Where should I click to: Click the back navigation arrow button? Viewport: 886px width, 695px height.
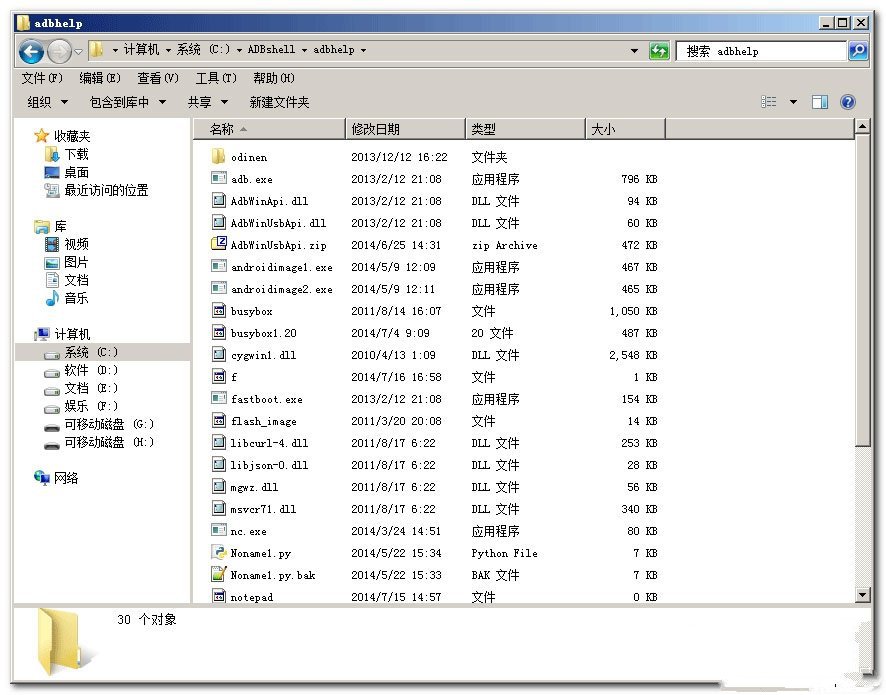click(31, 50)
